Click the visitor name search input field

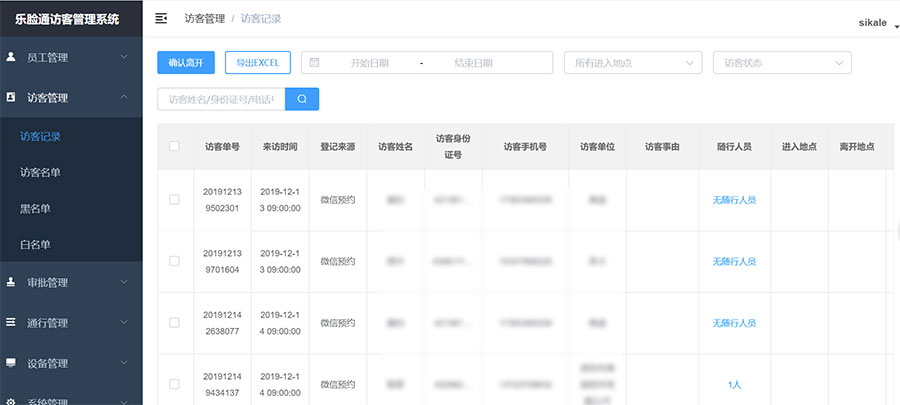pyautogui.click(x=221, y=98)
